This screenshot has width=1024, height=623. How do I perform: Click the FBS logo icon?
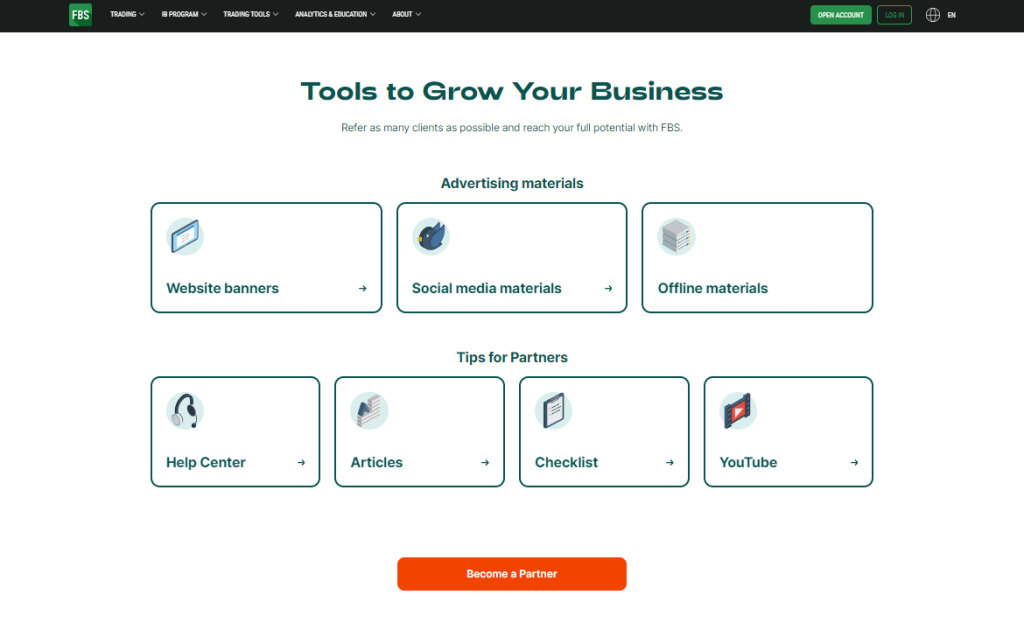tap(80, 15)
